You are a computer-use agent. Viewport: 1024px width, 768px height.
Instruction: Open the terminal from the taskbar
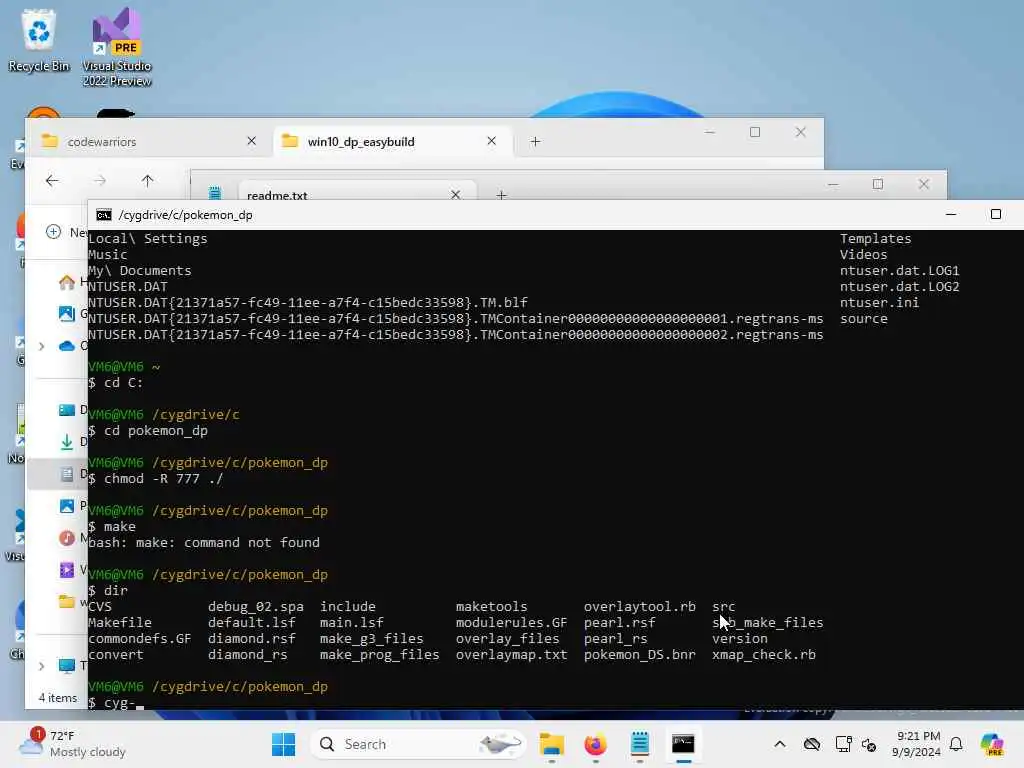(683, 744)
